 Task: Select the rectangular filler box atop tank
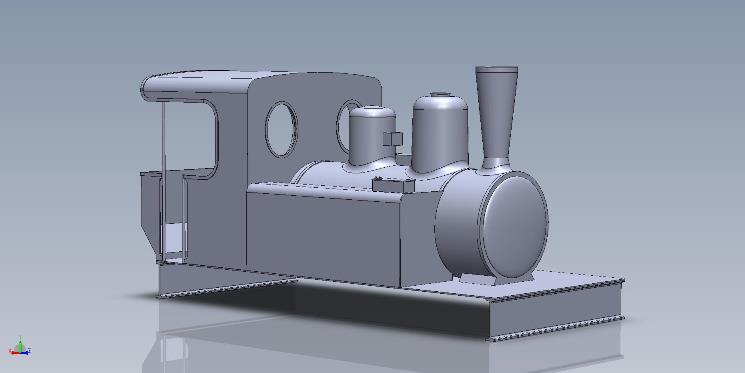(393, 185)
